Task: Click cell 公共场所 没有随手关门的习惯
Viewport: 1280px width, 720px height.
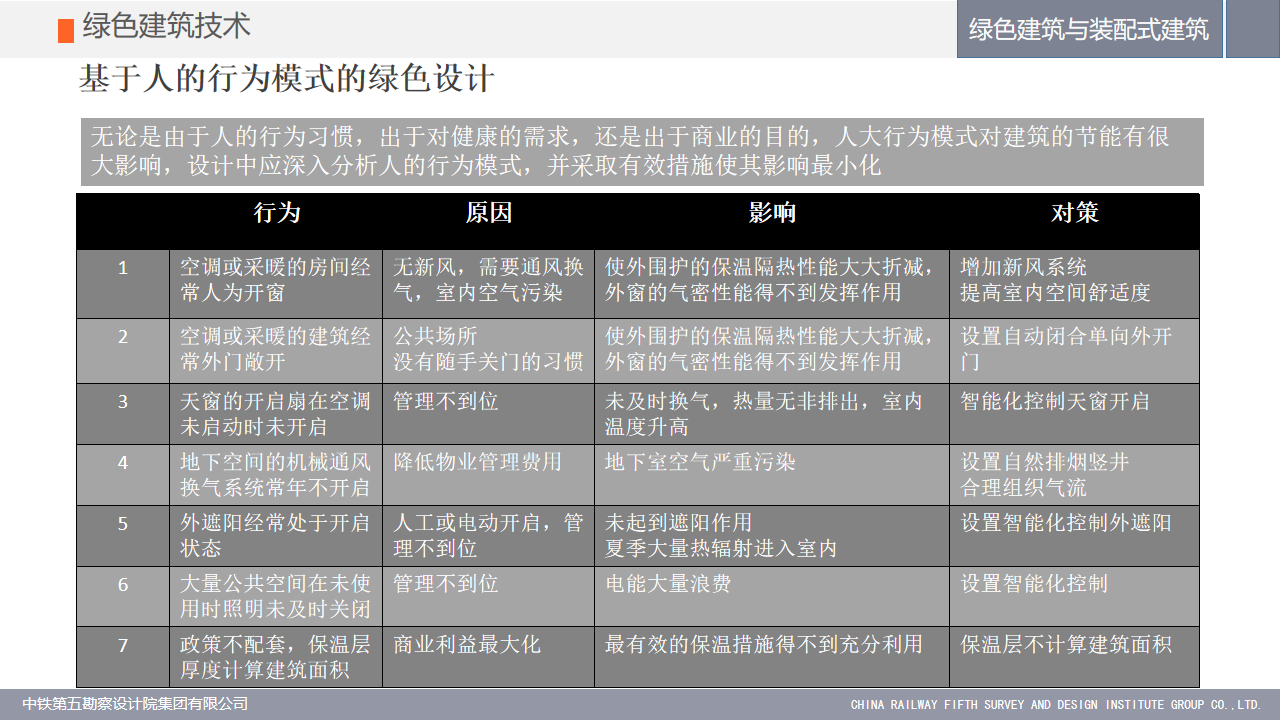Action: click(x=488, y=351)
